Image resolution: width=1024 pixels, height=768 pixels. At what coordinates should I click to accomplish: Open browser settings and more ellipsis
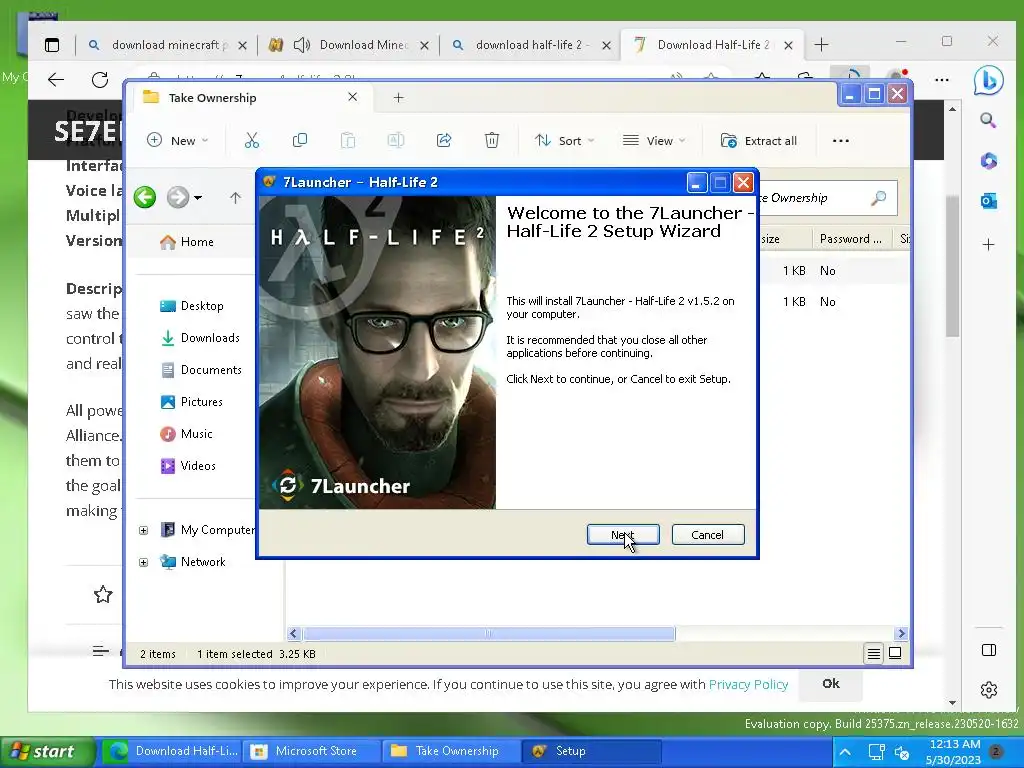point(942,80)
